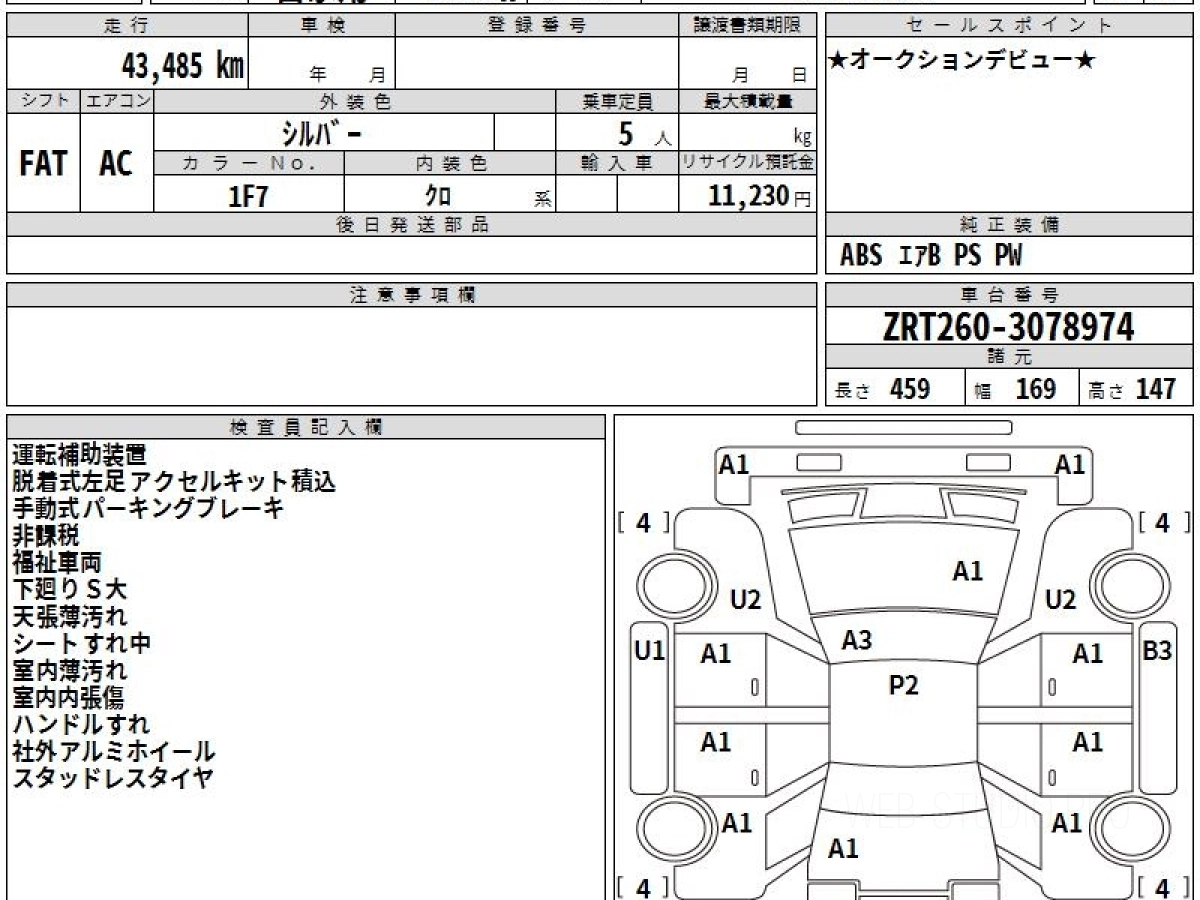
Task: Click the B3 damage mark on diagram
Action: [x=1157, y=651]
